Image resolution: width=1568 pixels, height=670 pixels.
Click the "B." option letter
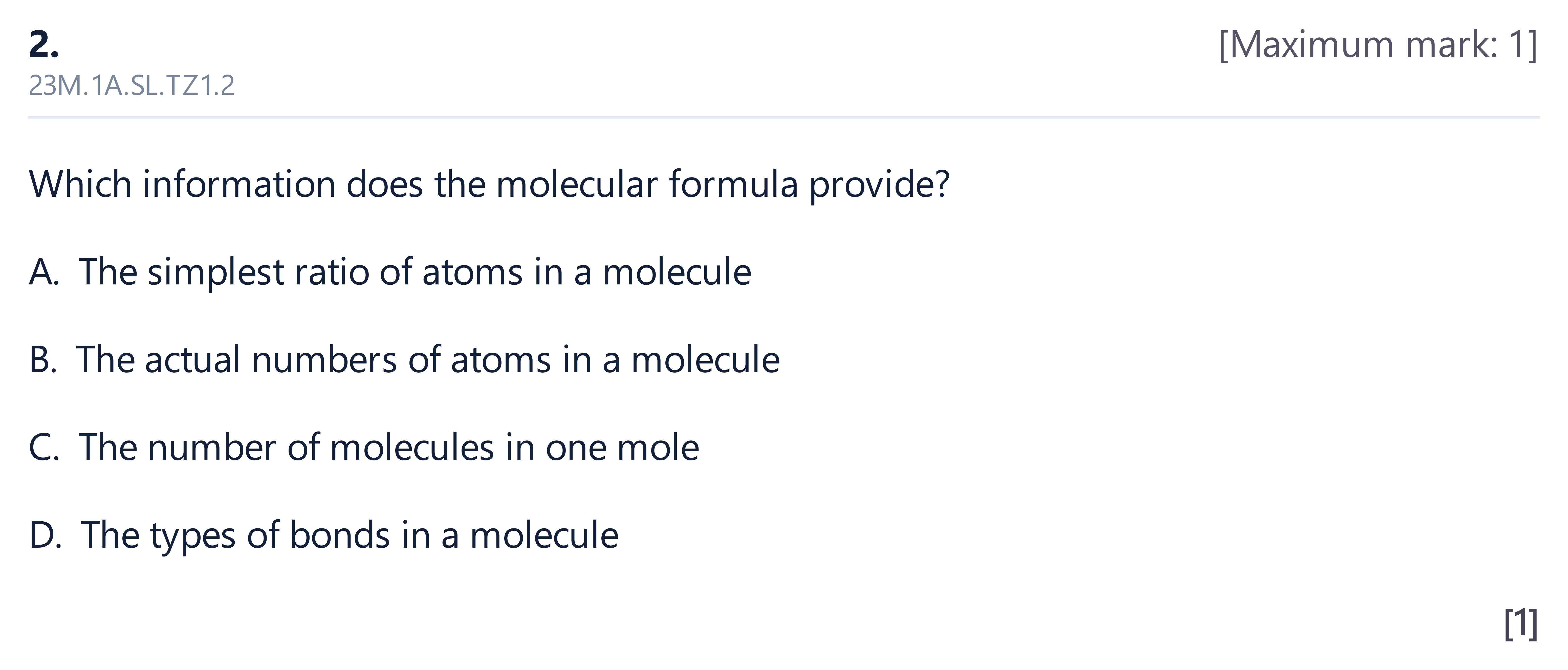(x=42, y=360)
